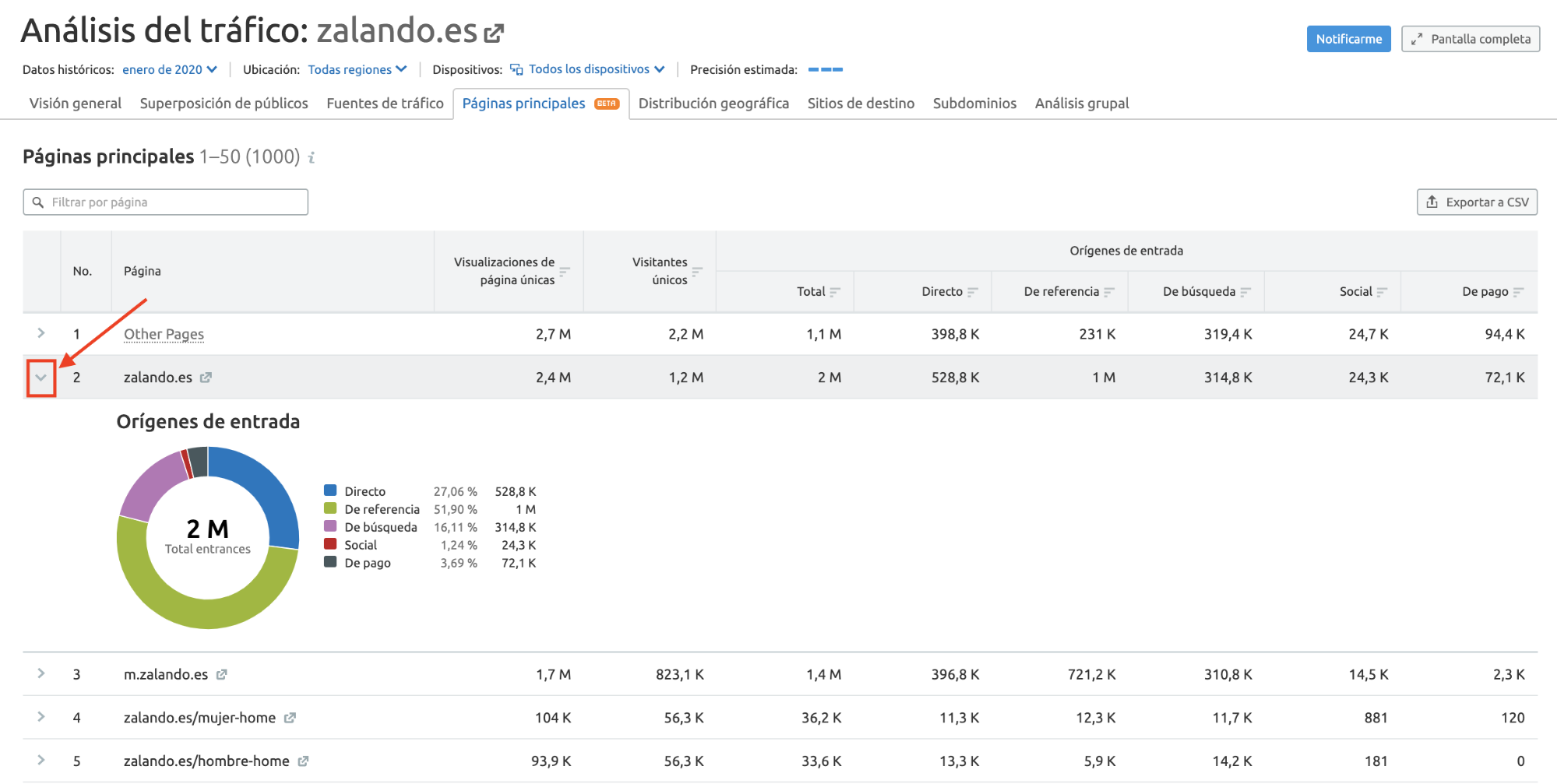The width and height of the screenshot is (1557, 784).
Task: Switch to Subdominios tab
Action: pos(974,104)
